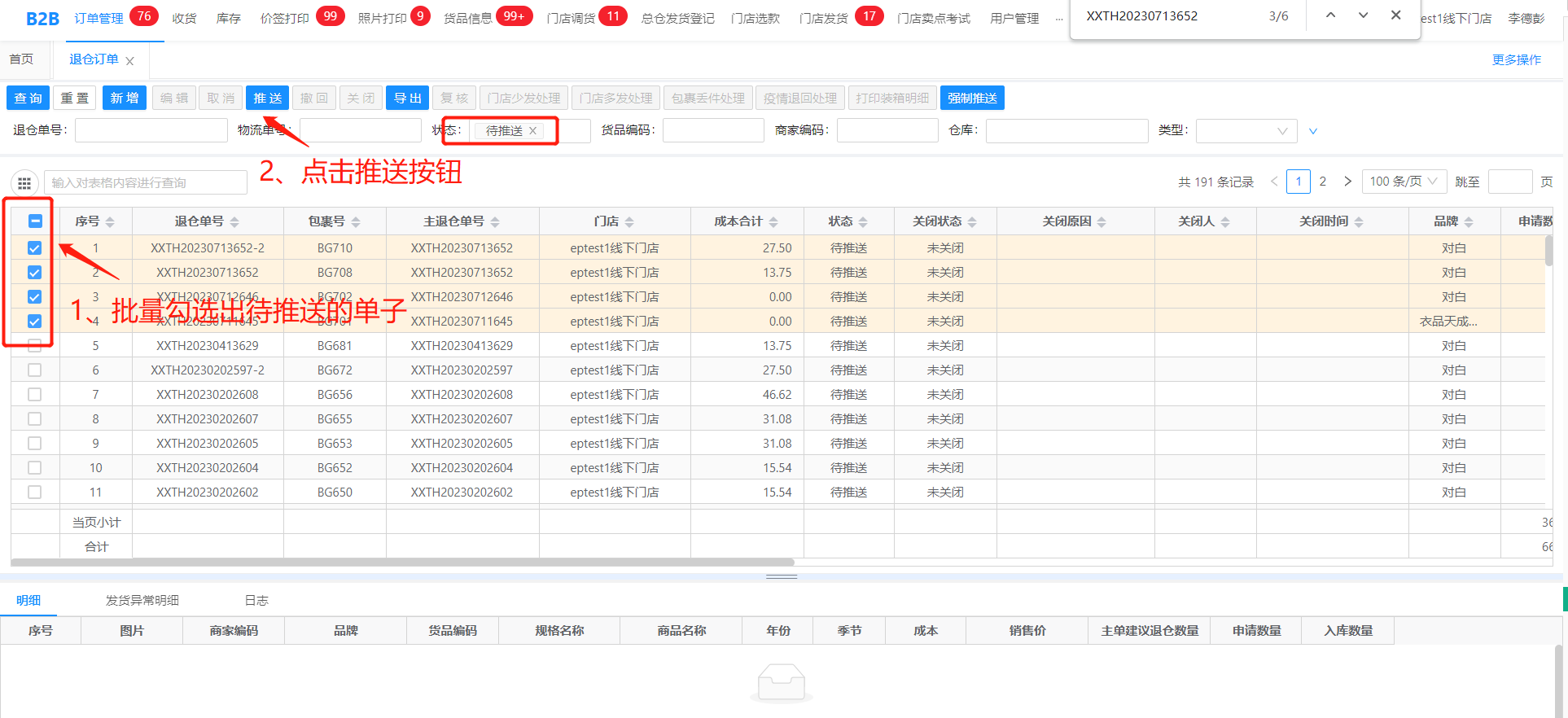Image resolution: width=1568 pixels, height=718 pixels.
Task: Open the 类型 dropdown
Action: 1246,131
